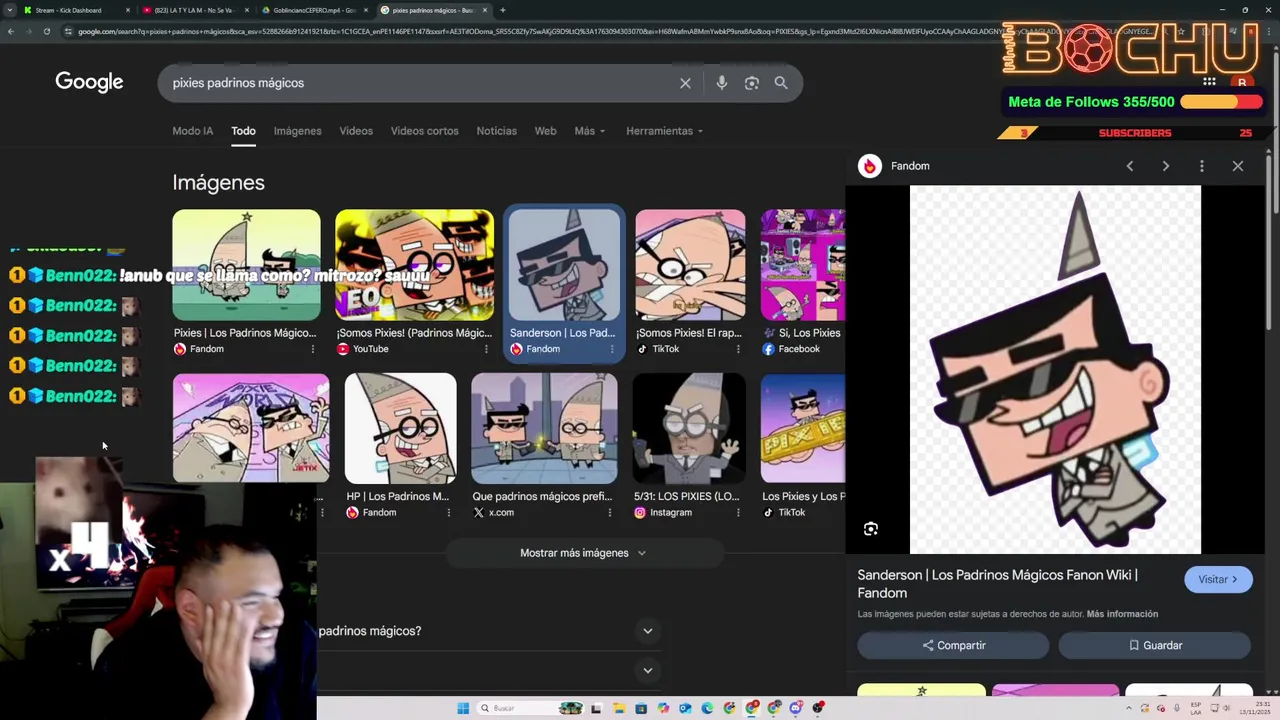Viewport: 1280px width, 720px height.
Task: Open the Más información link
Action: pyautogui.click(x=1122, y=614)
